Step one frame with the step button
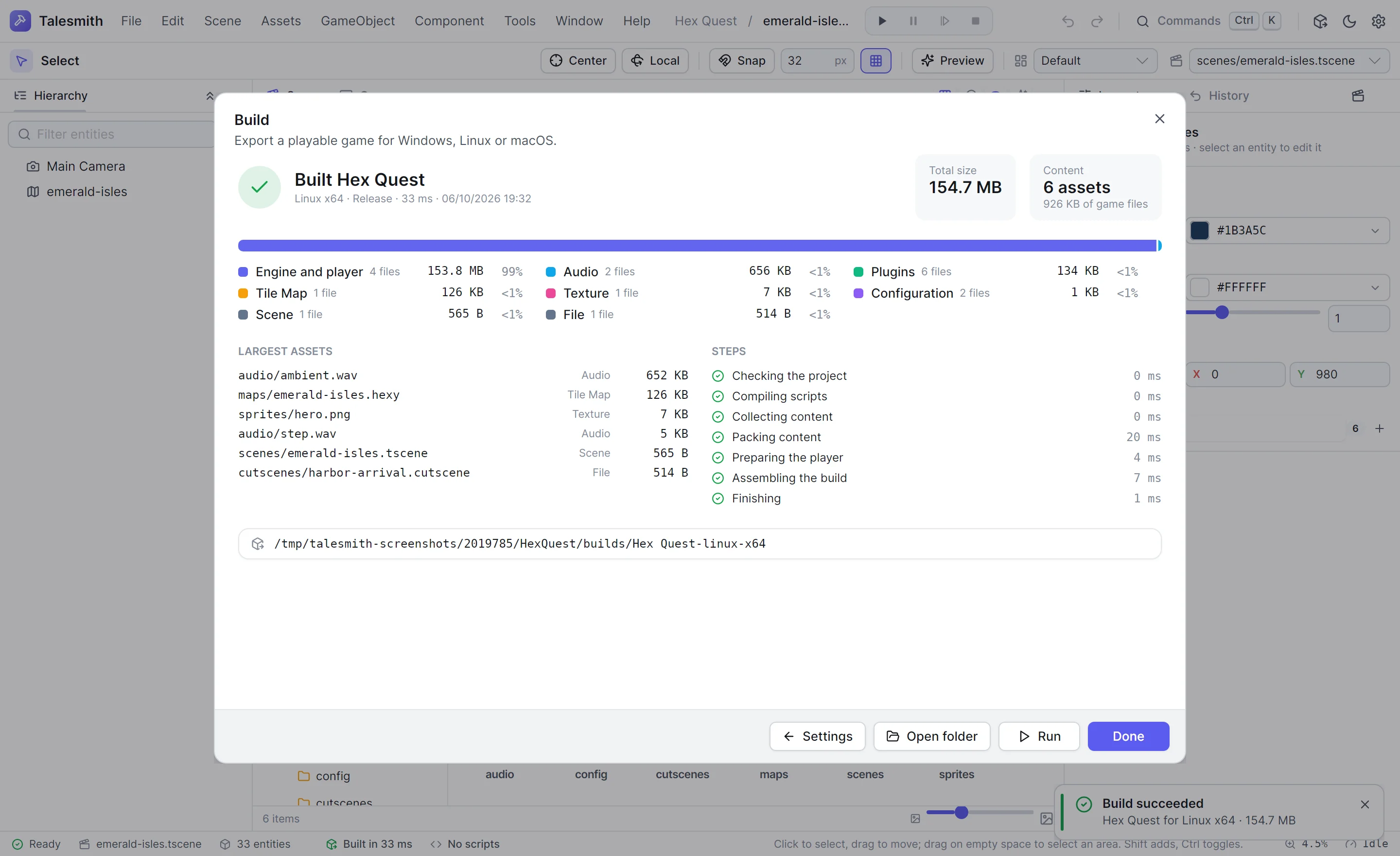Viewport: 1400px width, 856px height. click(x=945, y=21)
